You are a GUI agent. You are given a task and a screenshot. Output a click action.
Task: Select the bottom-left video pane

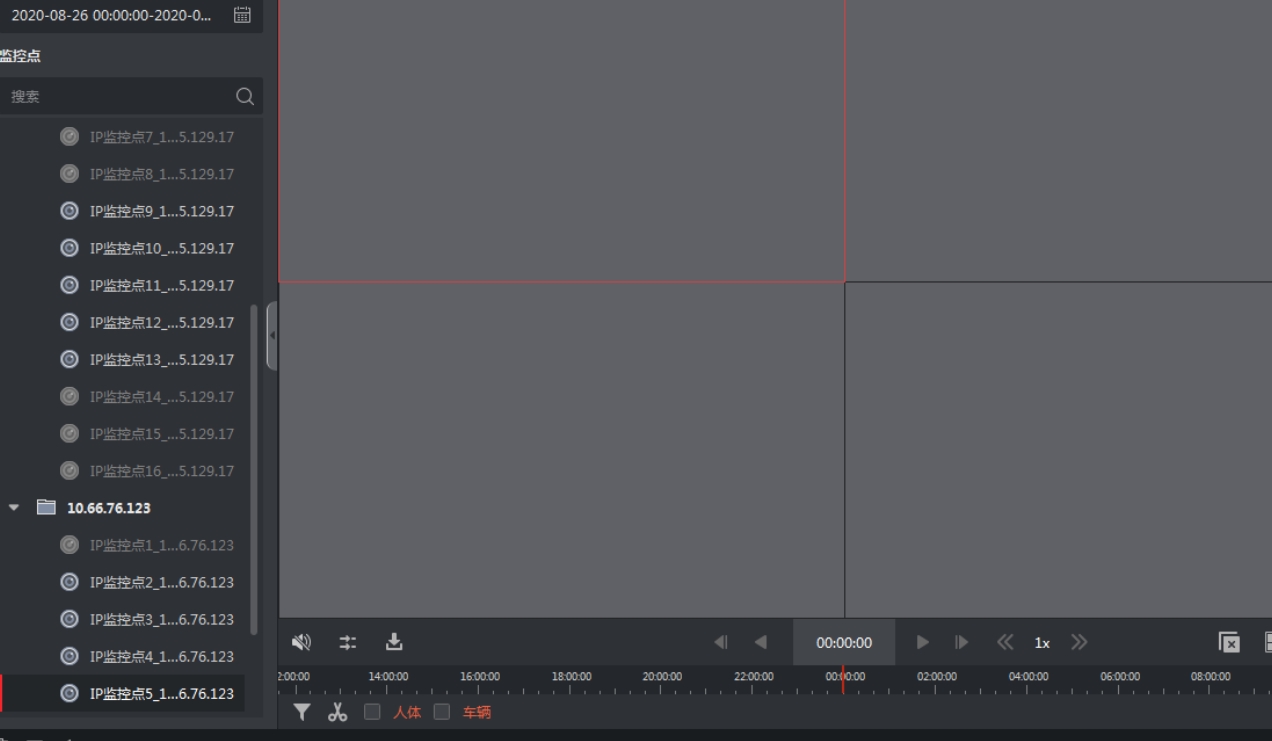point(561,450)
